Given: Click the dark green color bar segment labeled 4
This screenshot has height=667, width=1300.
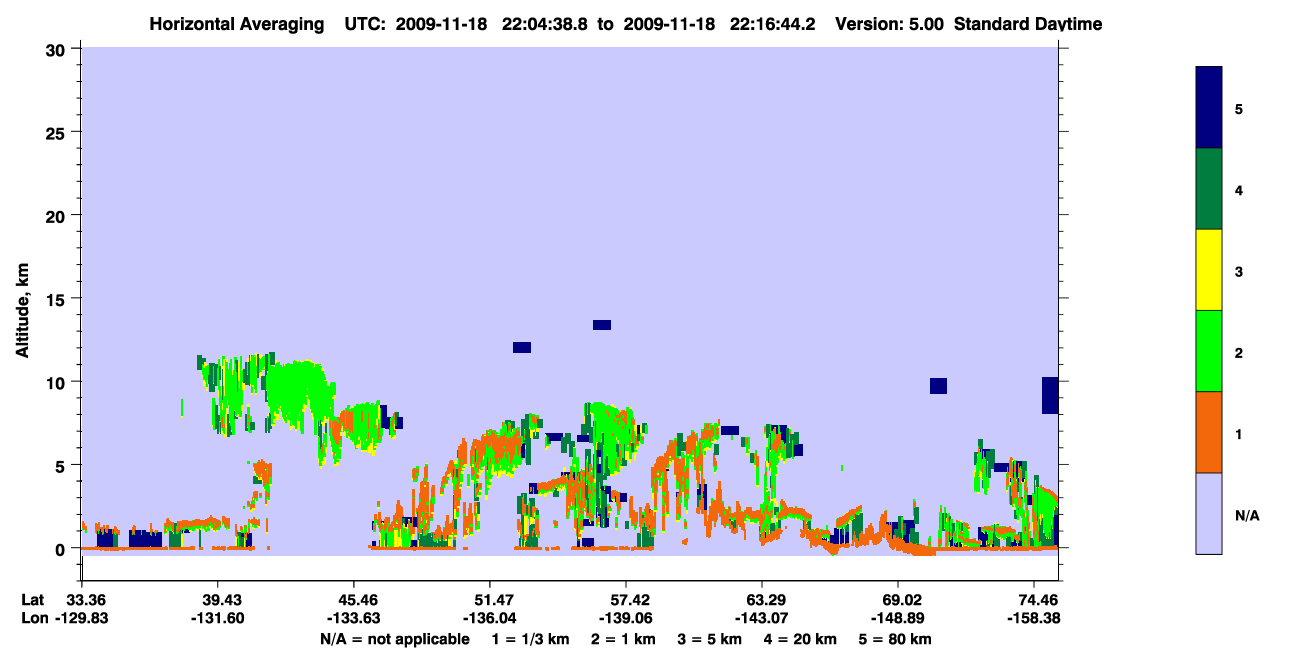Looking at the screenshot, I should [1209, 189].
